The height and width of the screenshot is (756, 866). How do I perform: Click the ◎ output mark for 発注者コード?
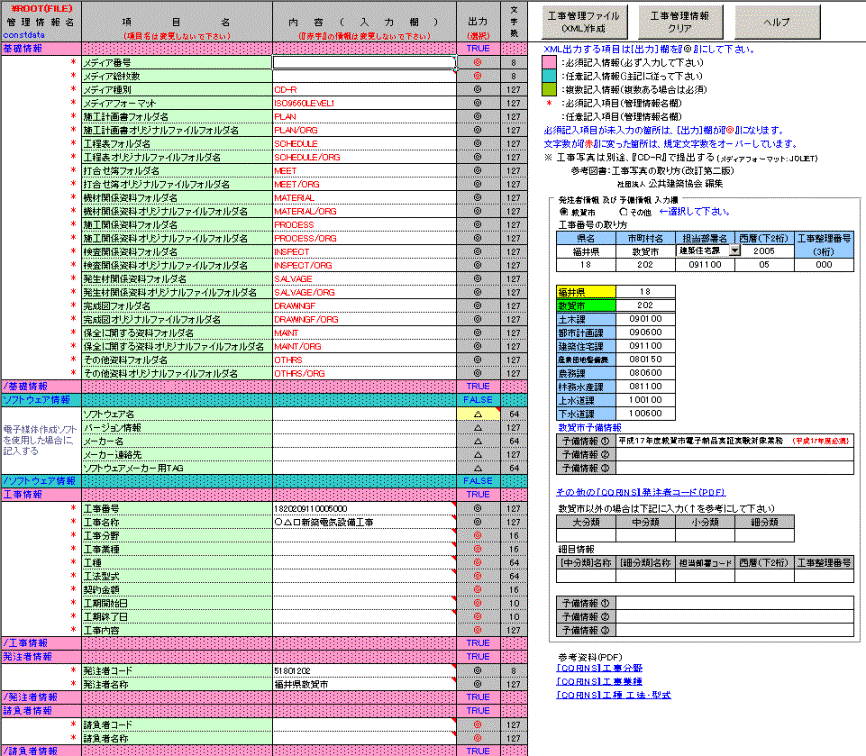(x=478, y=671)
